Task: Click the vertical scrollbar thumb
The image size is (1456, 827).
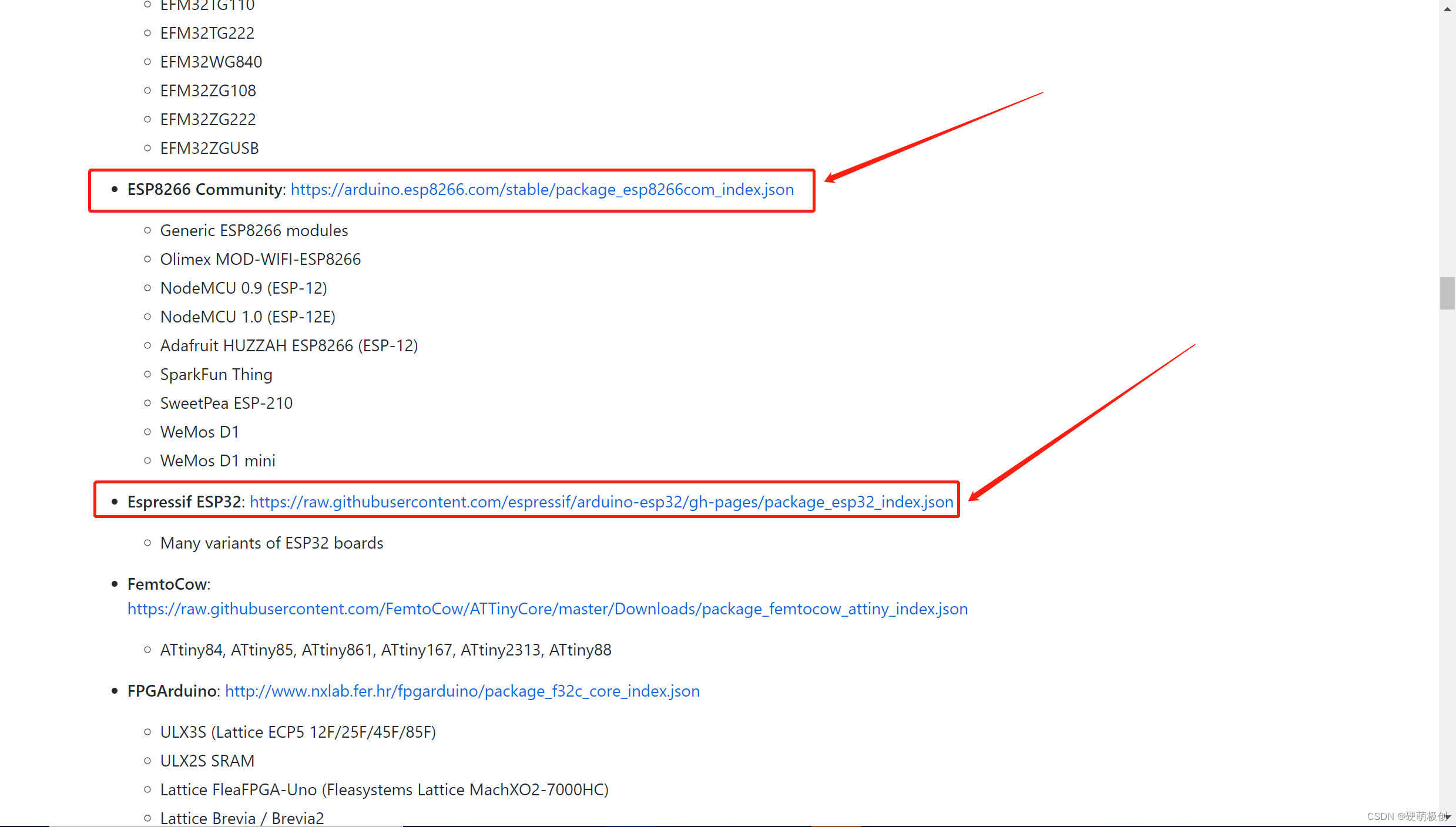Action: (x=1447, y=293)
